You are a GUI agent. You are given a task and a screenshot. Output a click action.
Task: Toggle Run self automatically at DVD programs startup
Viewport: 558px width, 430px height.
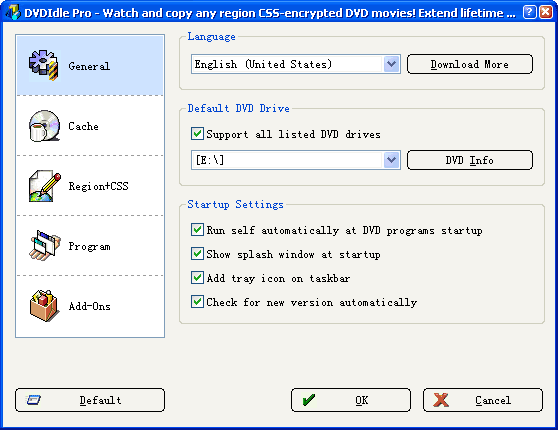tap(197, 230)
